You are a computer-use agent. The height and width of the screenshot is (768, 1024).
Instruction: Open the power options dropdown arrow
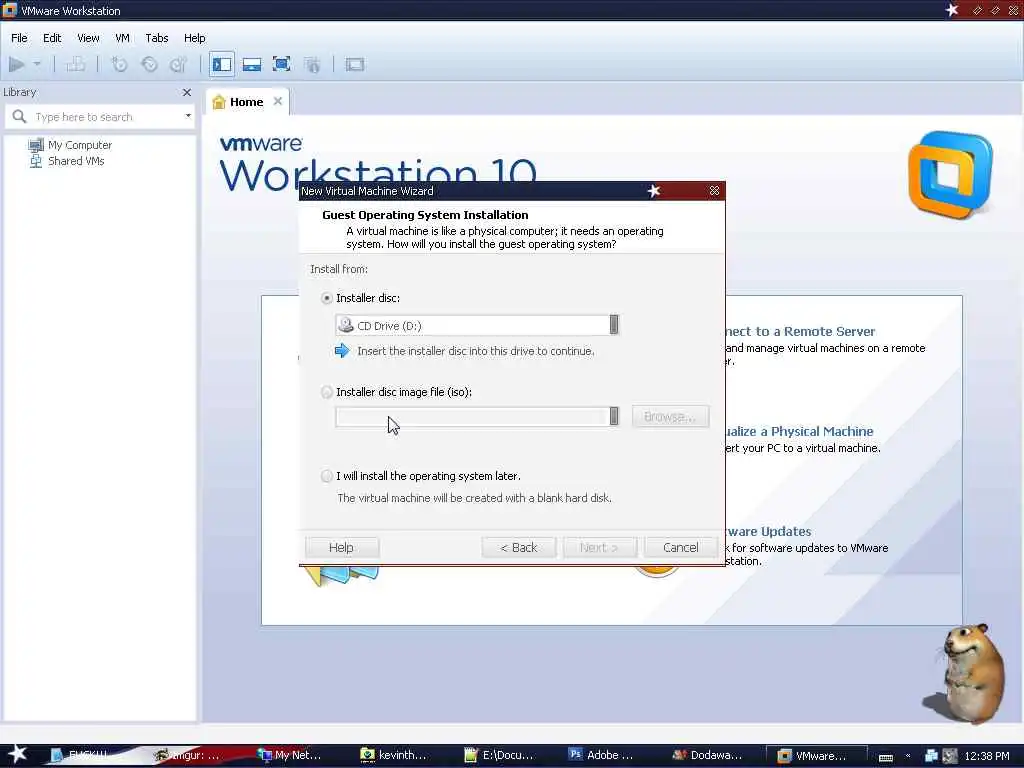coord(37,64)
